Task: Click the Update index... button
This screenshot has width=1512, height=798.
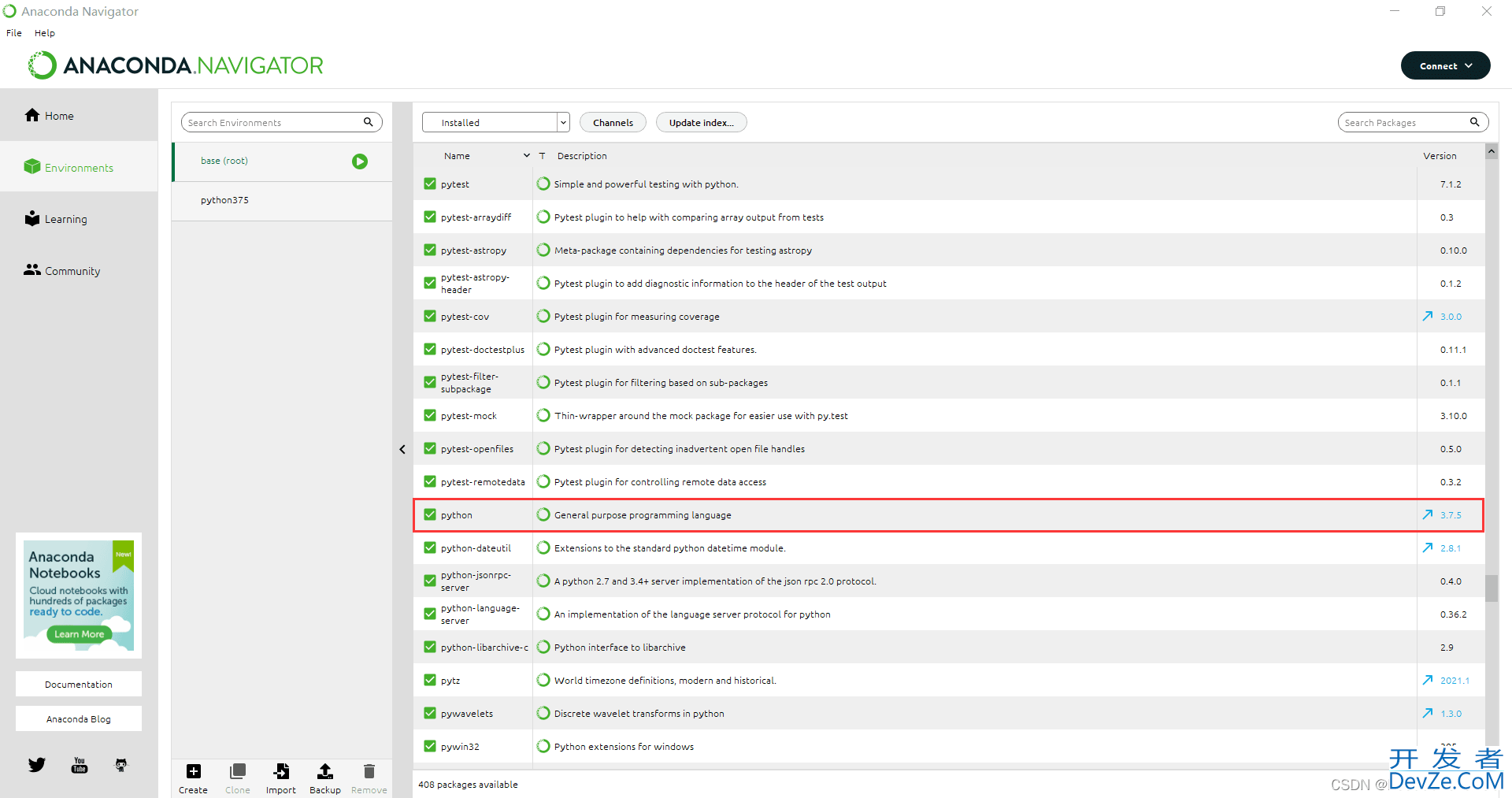Action: pos(701,122)
